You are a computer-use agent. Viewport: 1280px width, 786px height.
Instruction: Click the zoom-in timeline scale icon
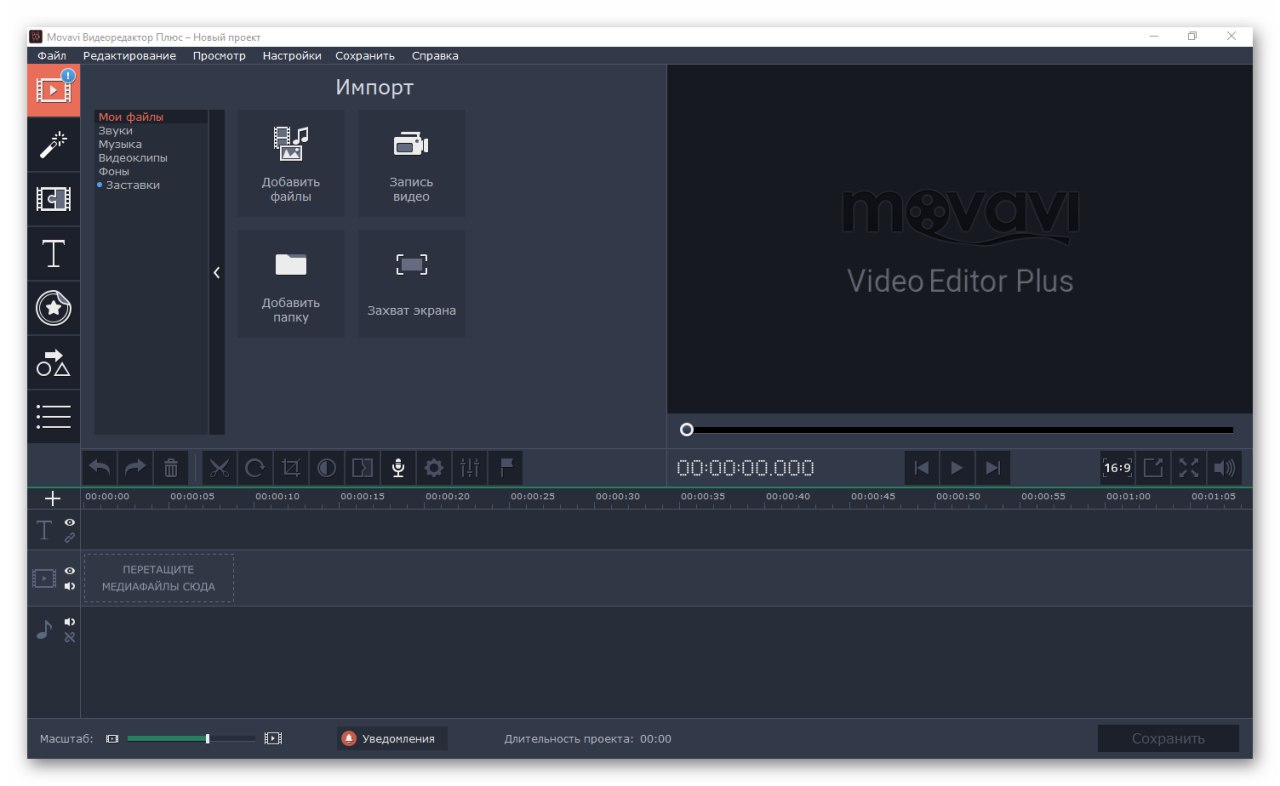click(x=273, y=739)
